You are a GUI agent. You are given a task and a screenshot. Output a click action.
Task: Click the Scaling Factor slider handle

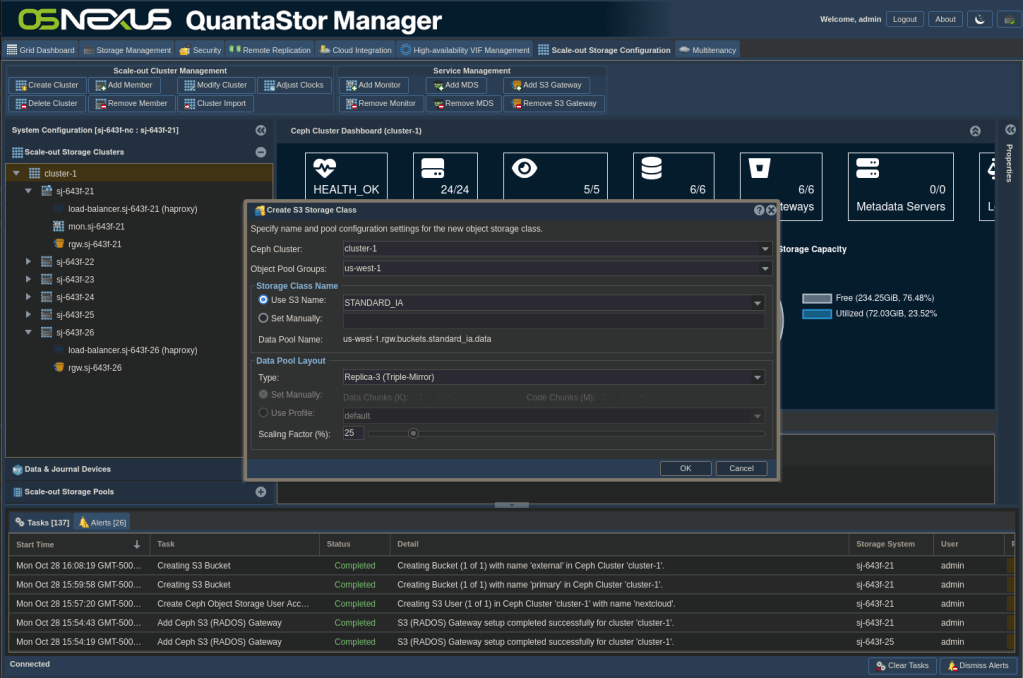pos(413,433)
